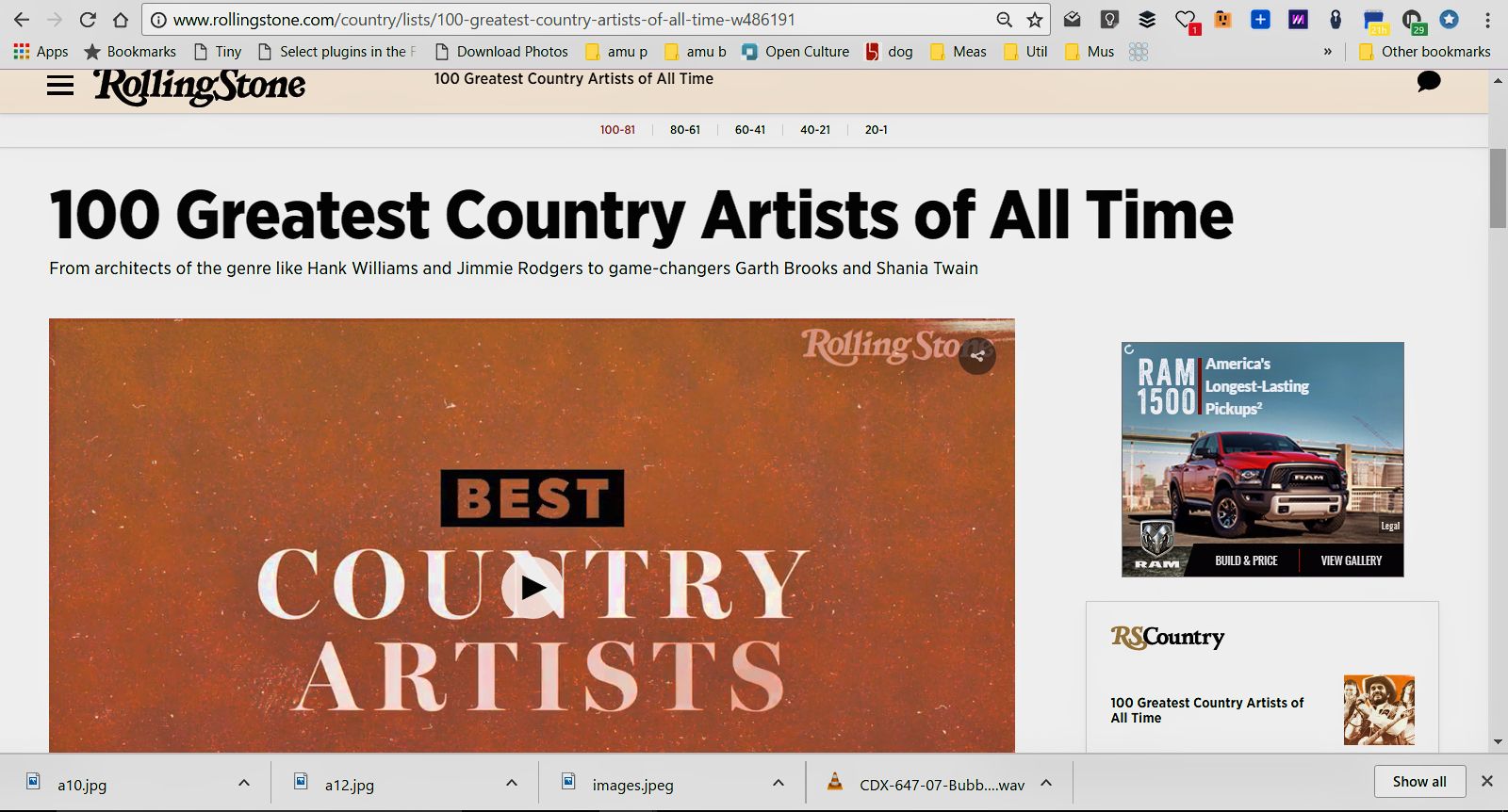The height and width of the screenshot is (812, 1508).
Task: Play the Best Country Artists video
Action: point(533,588)
